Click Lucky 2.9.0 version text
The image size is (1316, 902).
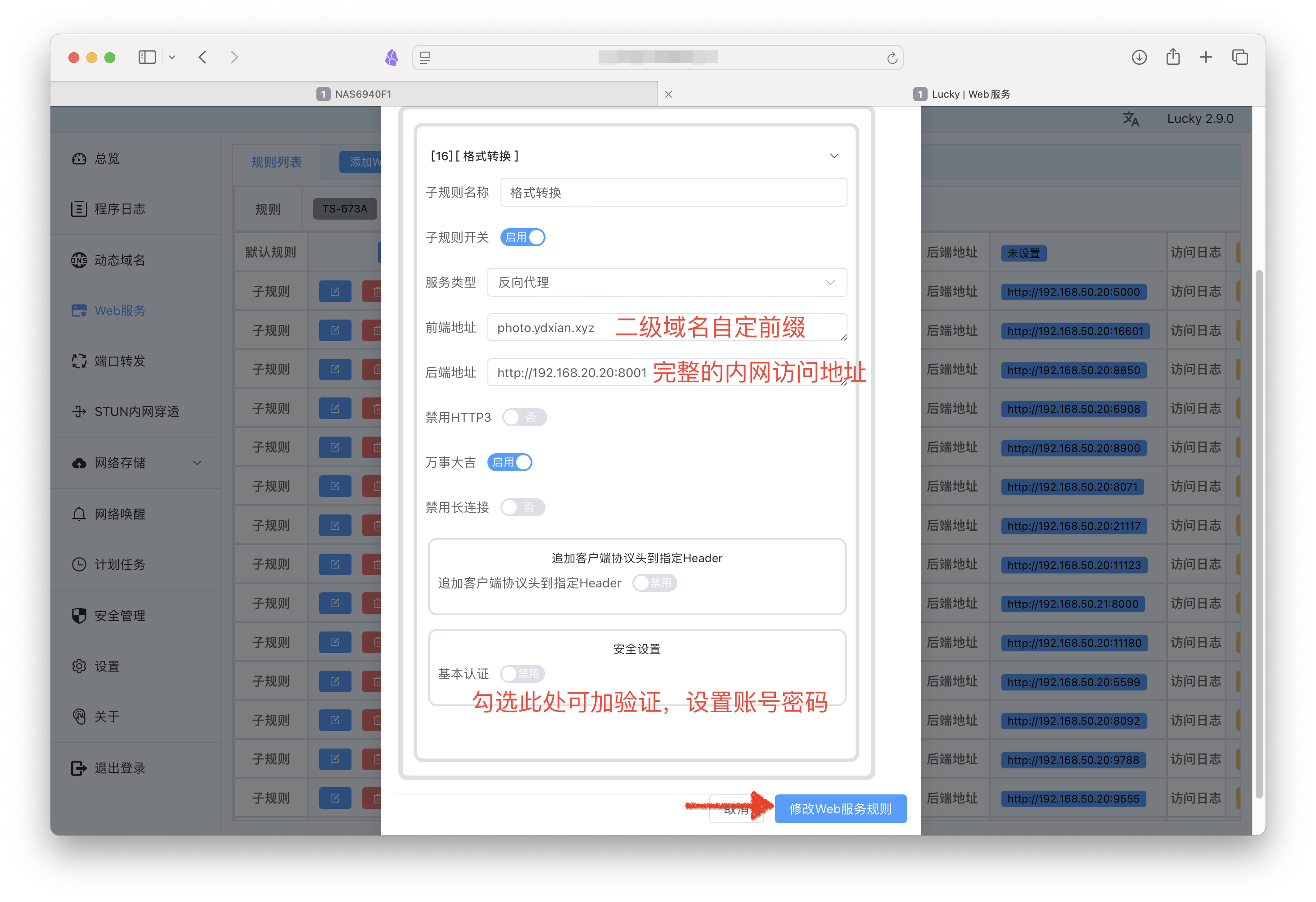point(1200,119)
